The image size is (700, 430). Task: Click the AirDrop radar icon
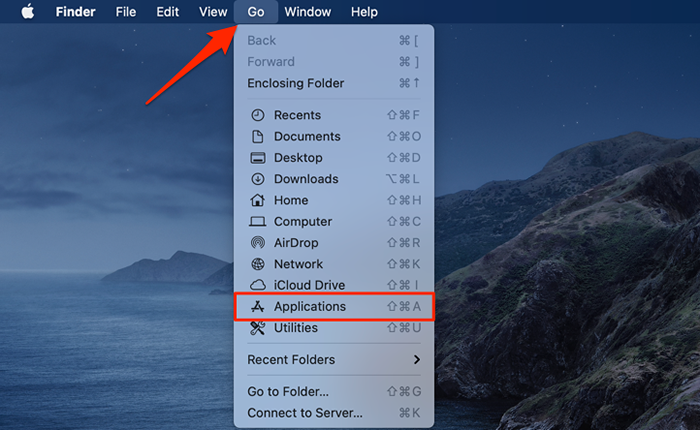pyautogui.click(x=258, y=242)
